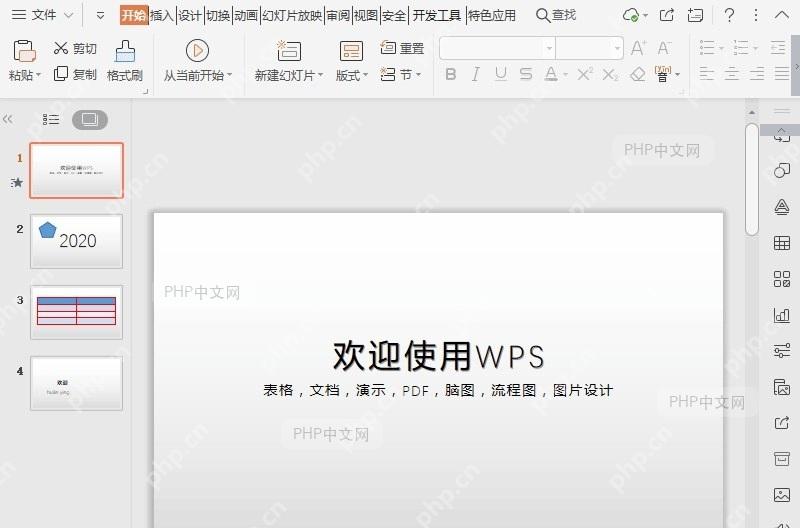
Task: Switch slide panel to outline view
Action: (x=51, y=120)
